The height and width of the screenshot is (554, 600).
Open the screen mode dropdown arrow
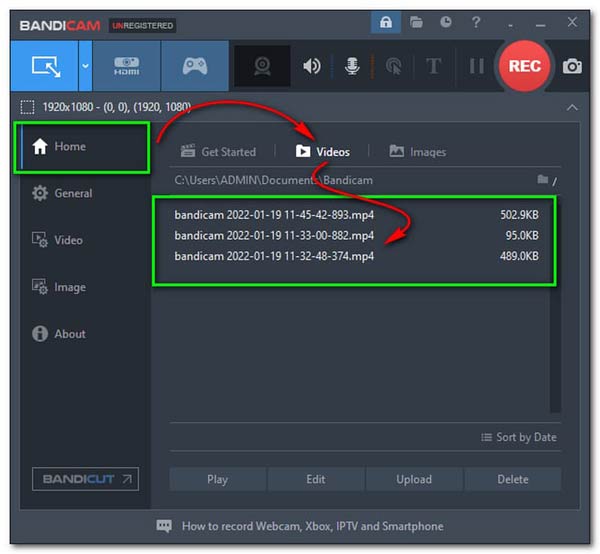coord(85,66)
